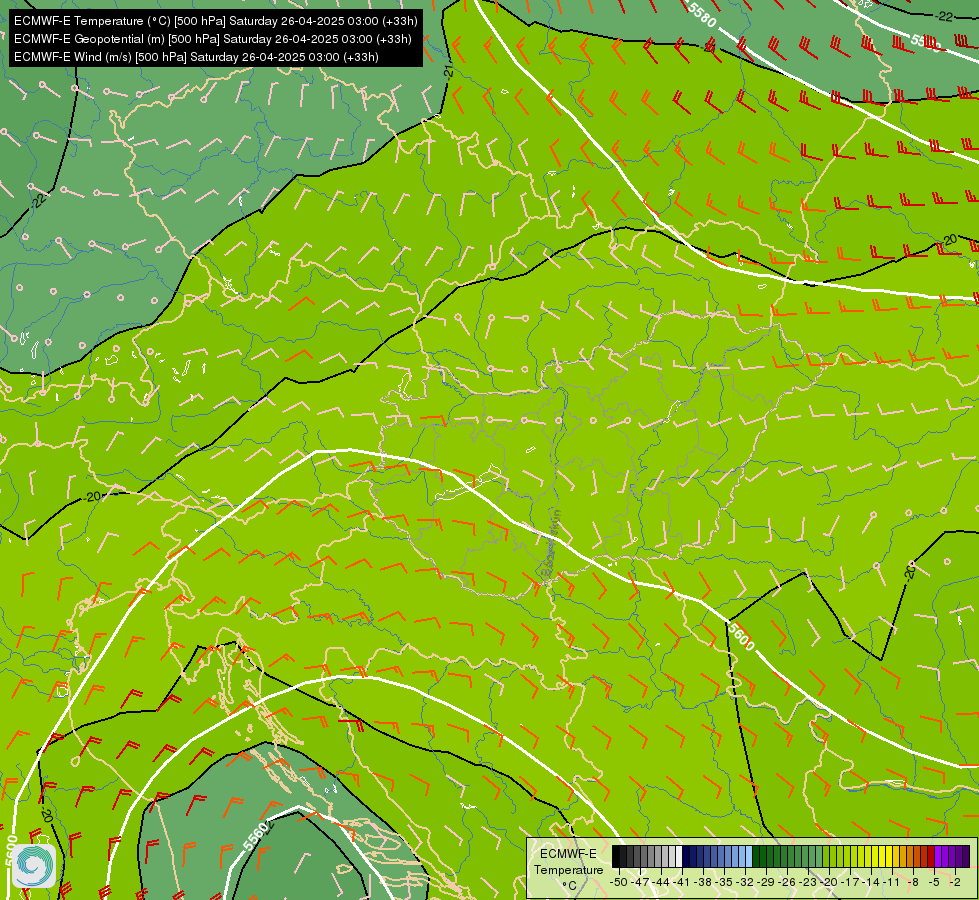Click the -47 value in the color legend

(640, 882)
